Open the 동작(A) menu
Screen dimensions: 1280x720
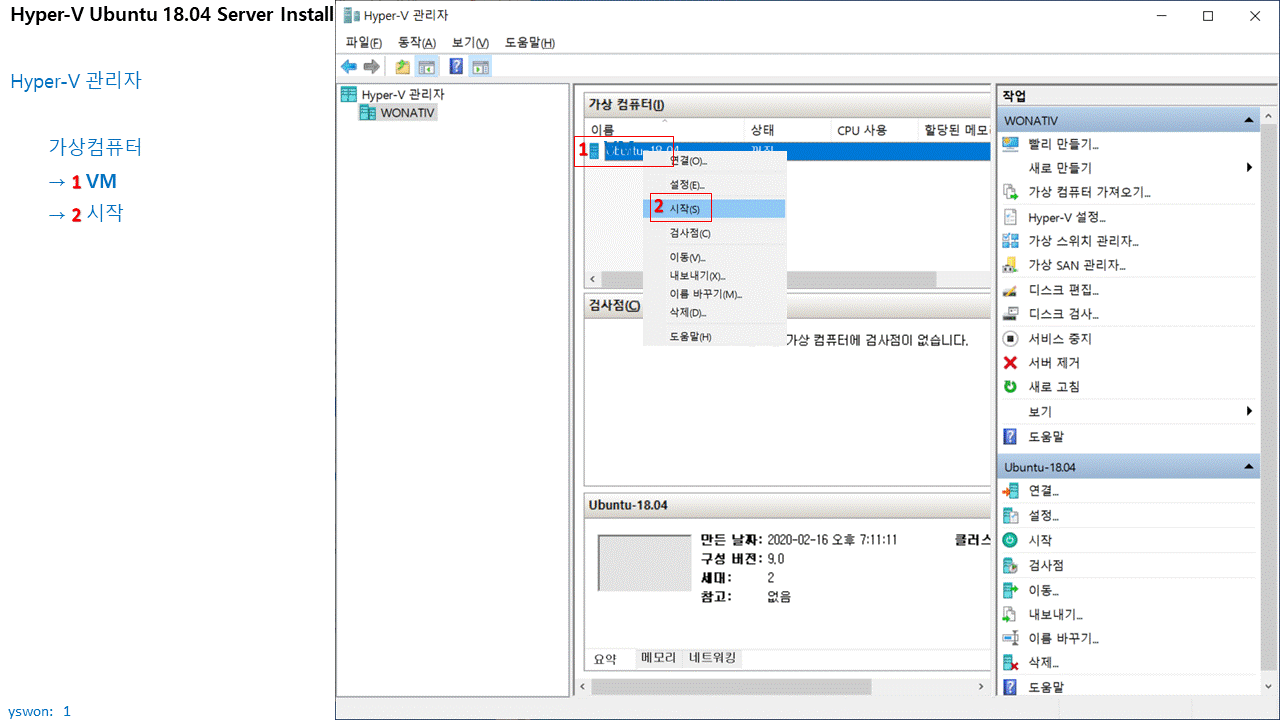pyautogui.click(x=417, y=42)
